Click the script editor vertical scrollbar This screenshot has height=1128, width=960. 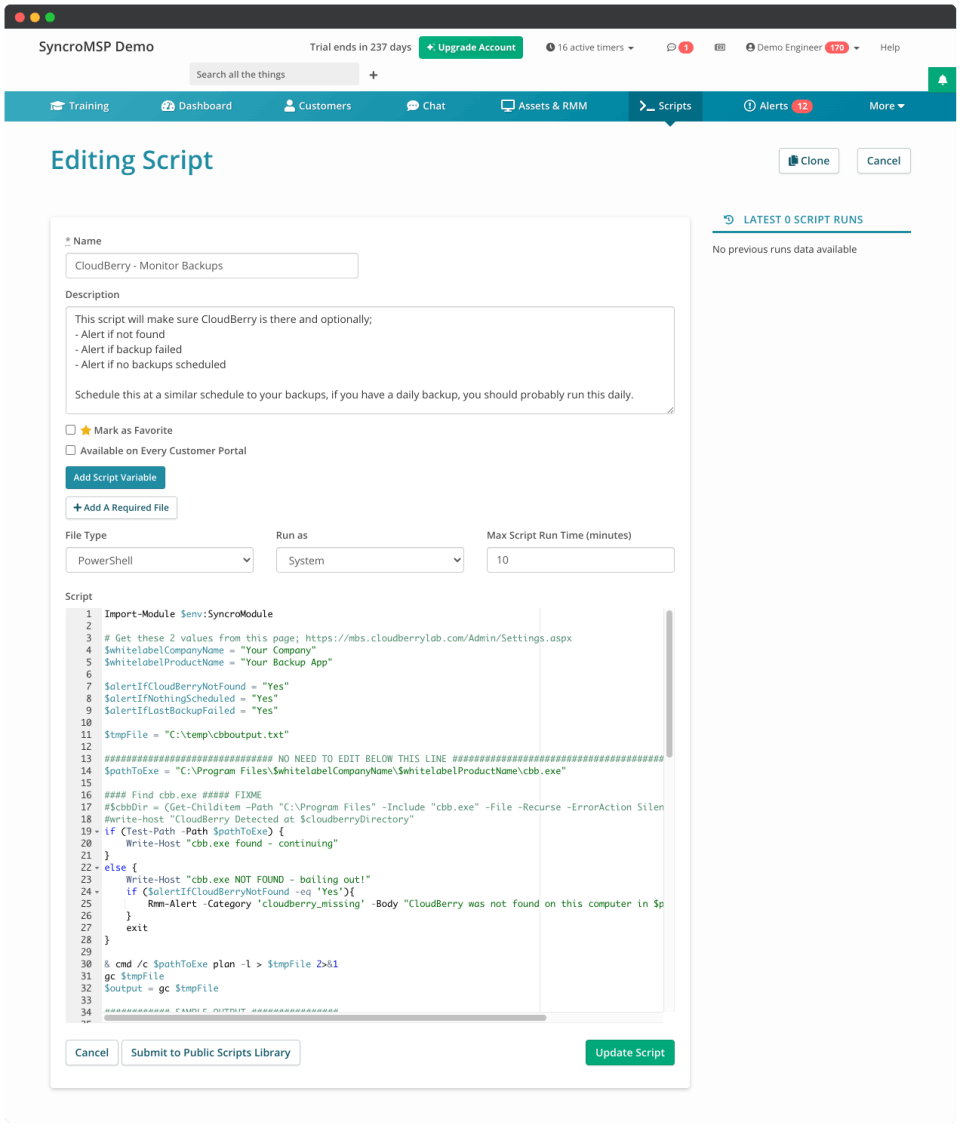click(x=669, y=684)
